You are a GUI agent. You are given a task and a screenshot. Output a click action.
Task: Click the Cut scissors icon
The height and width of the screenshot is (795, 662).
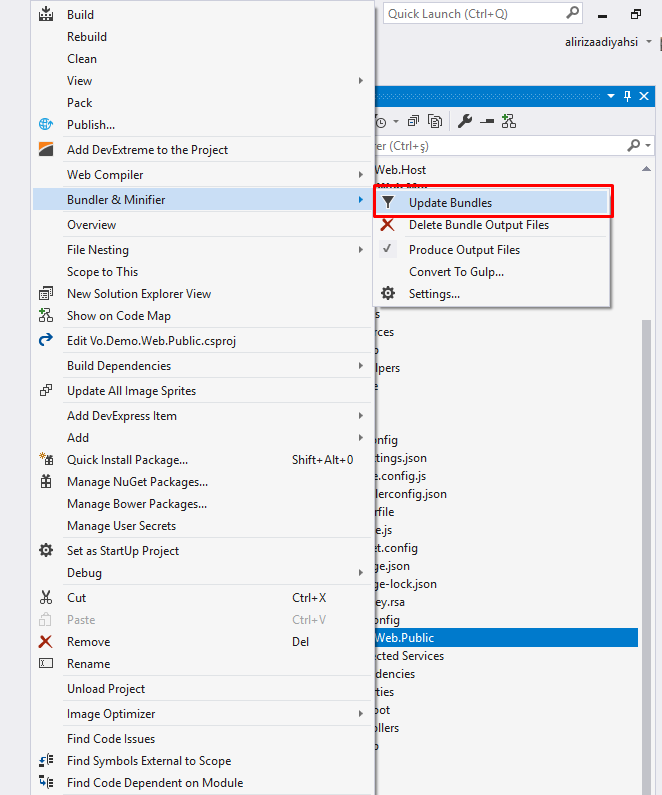coord(46,597)
